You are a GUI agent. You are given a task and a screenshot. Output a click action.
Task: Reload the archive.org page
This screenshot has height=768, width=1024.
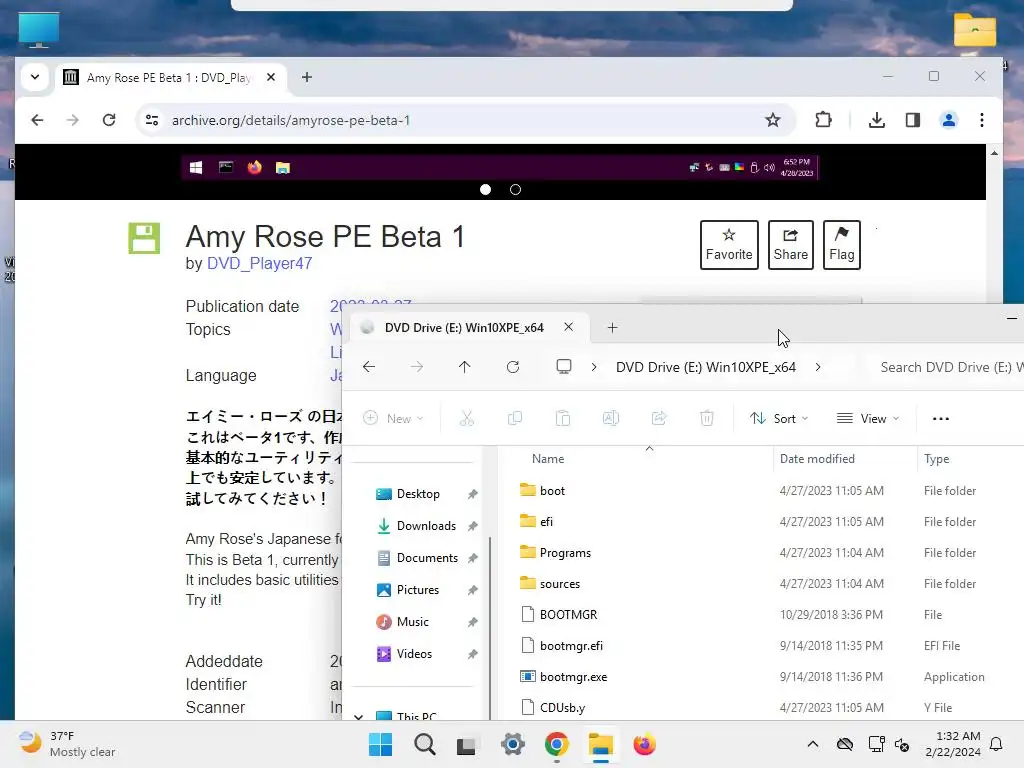tap(109, 120)
